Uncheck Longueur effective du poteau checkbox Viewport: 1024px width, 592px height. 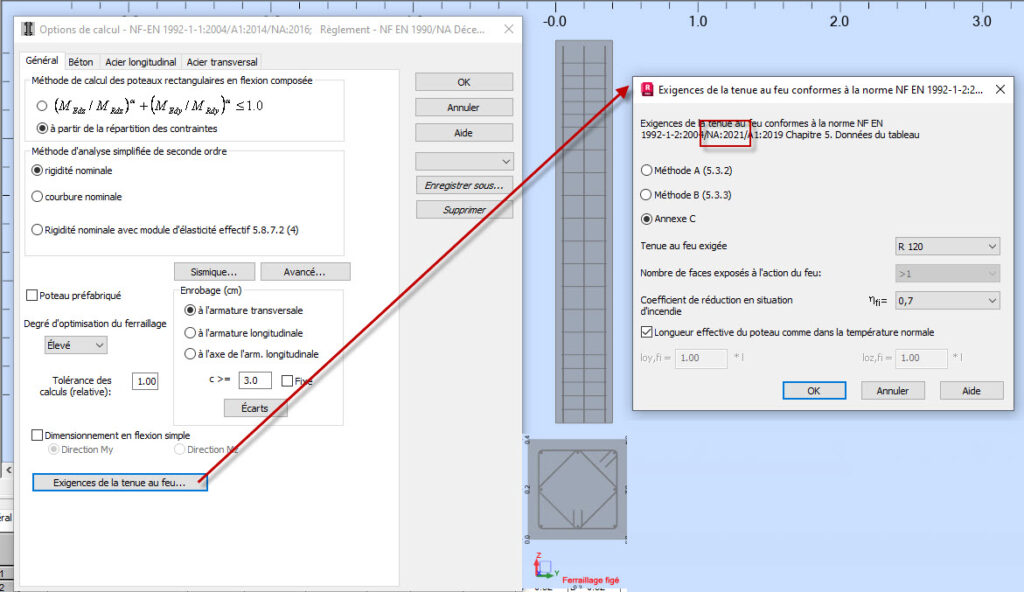tap(646, 333)
